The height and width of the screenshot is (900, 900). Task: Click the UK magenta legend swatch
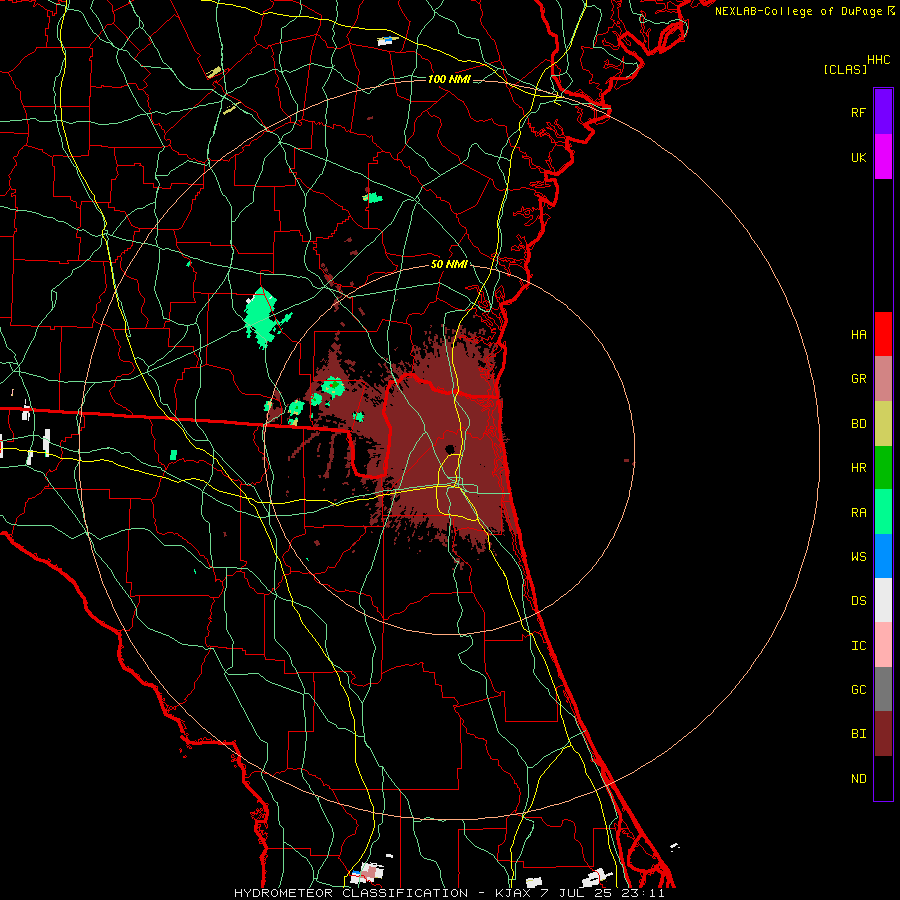tap(883, 157)
